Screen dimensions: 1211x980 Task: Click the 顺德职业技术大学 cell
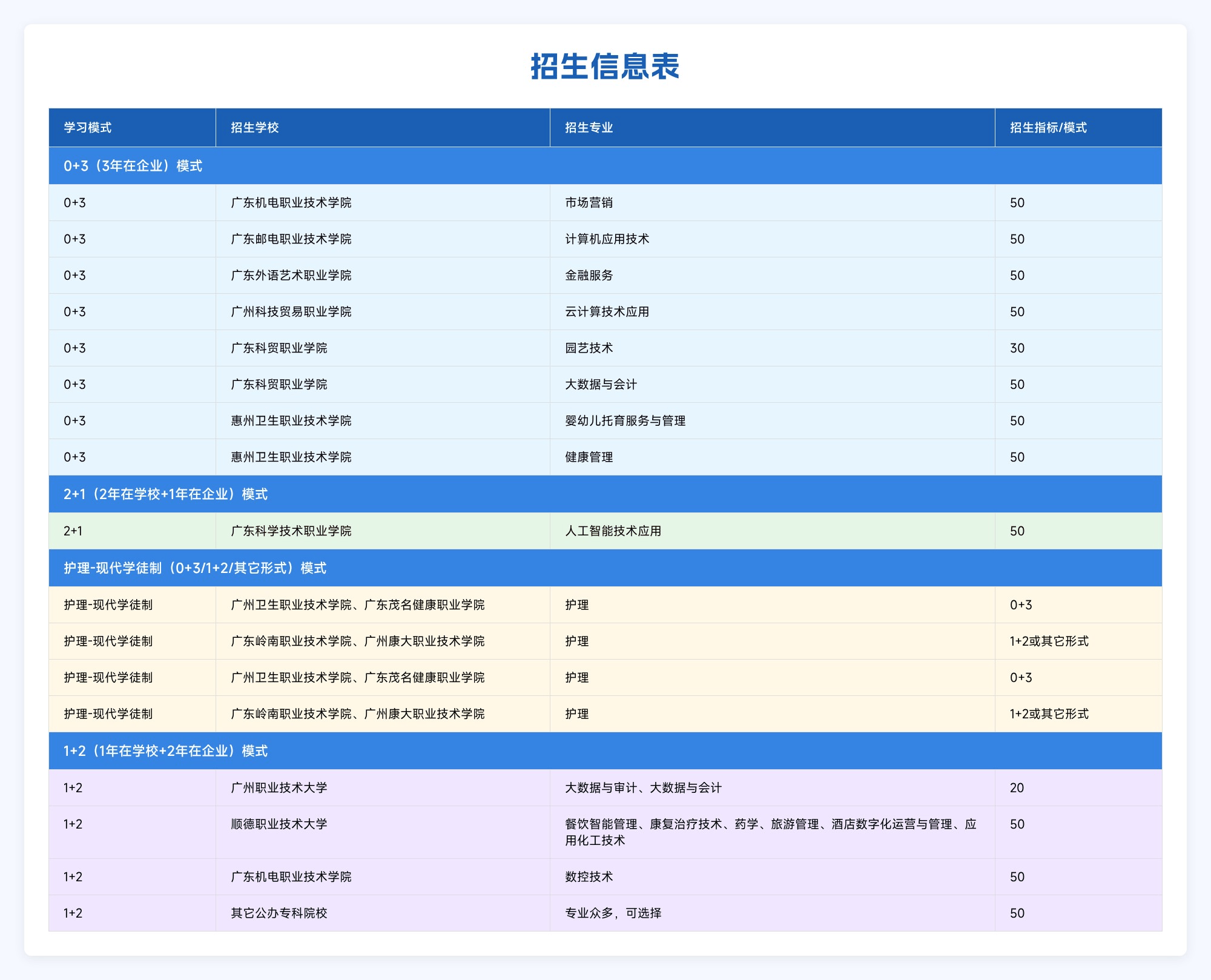383,832
